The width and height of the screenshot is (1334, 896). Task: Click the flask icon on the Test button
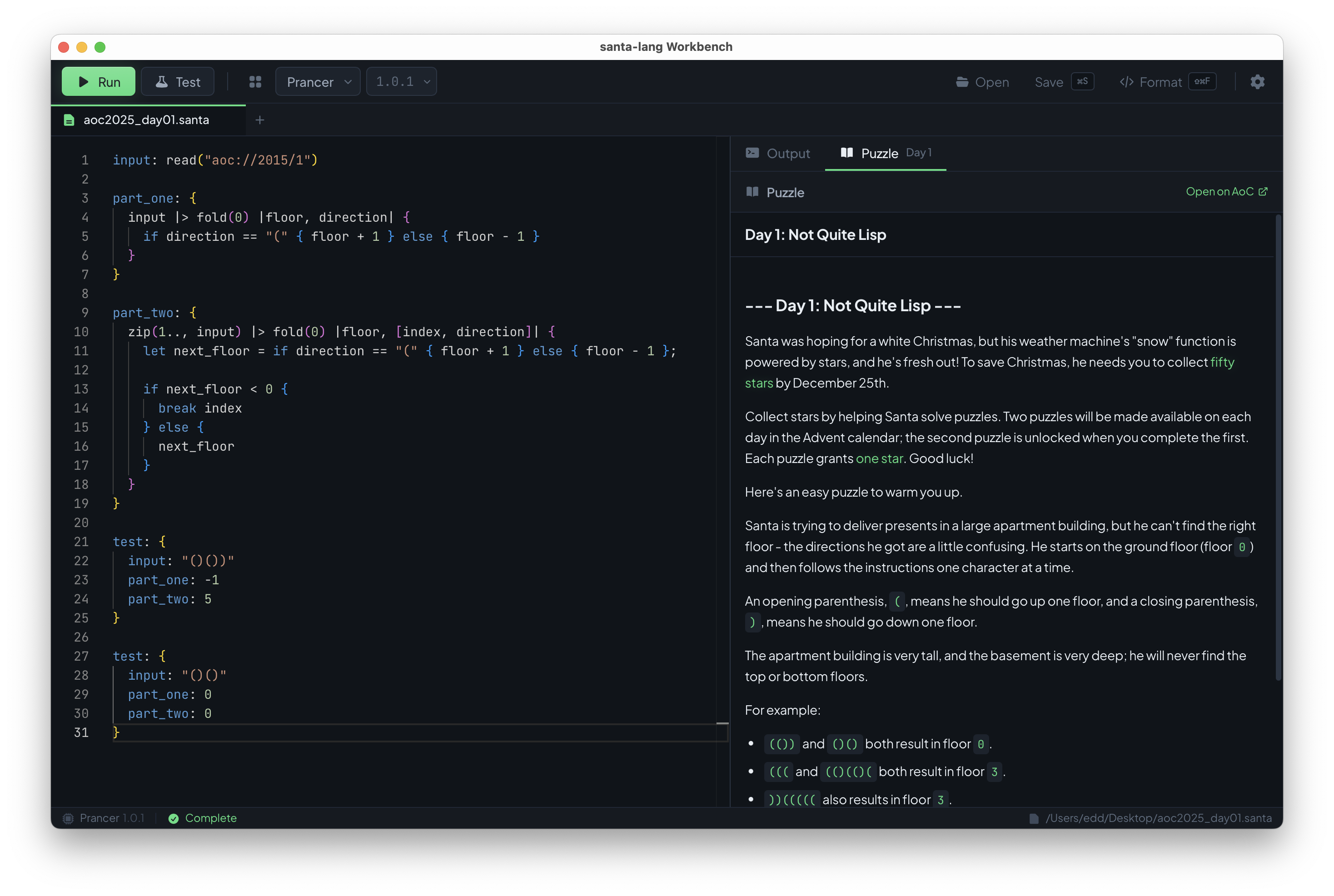[162, 82]
